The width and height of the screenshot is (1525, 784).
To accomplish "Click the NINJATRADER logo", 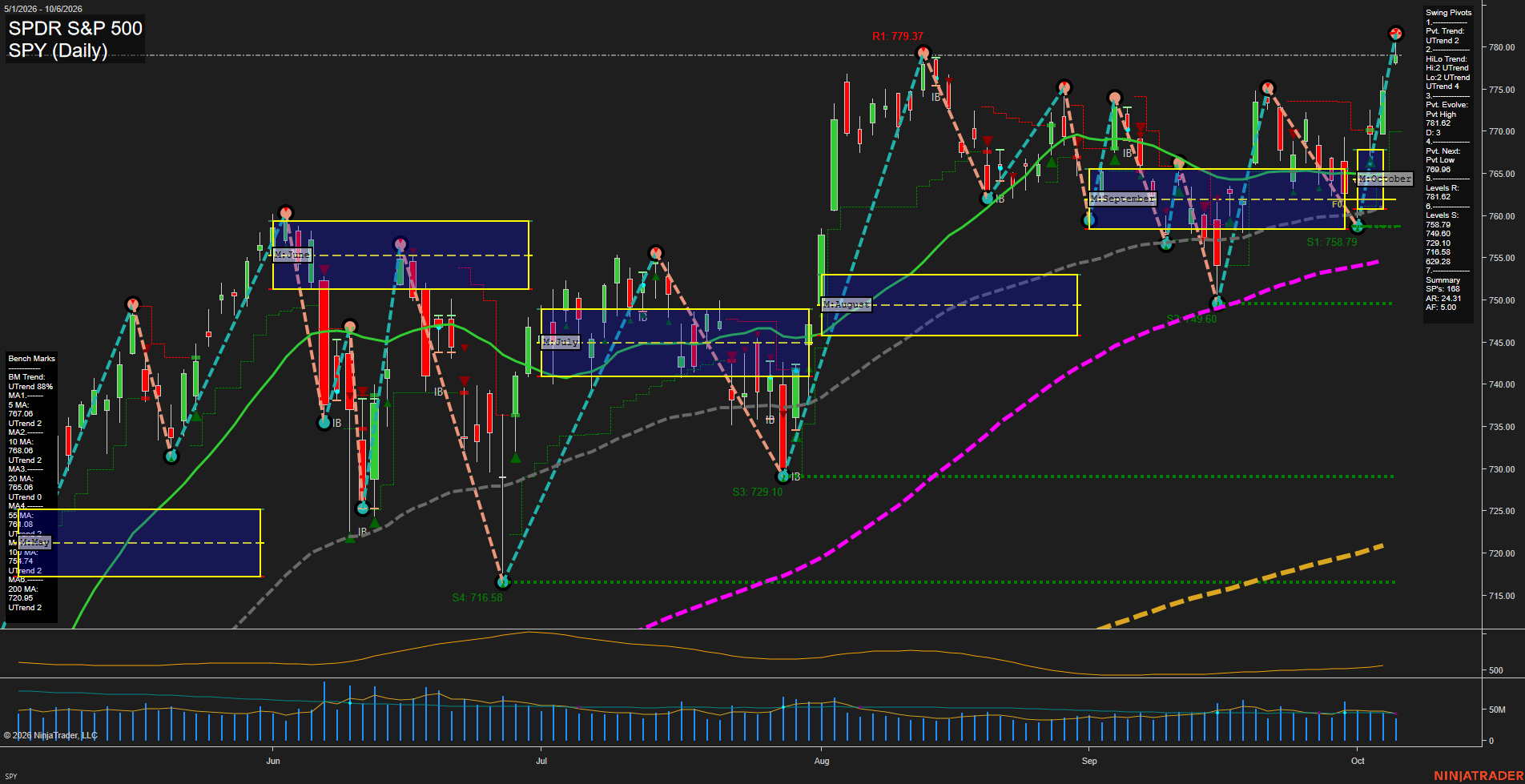I will click(1479, 776).
